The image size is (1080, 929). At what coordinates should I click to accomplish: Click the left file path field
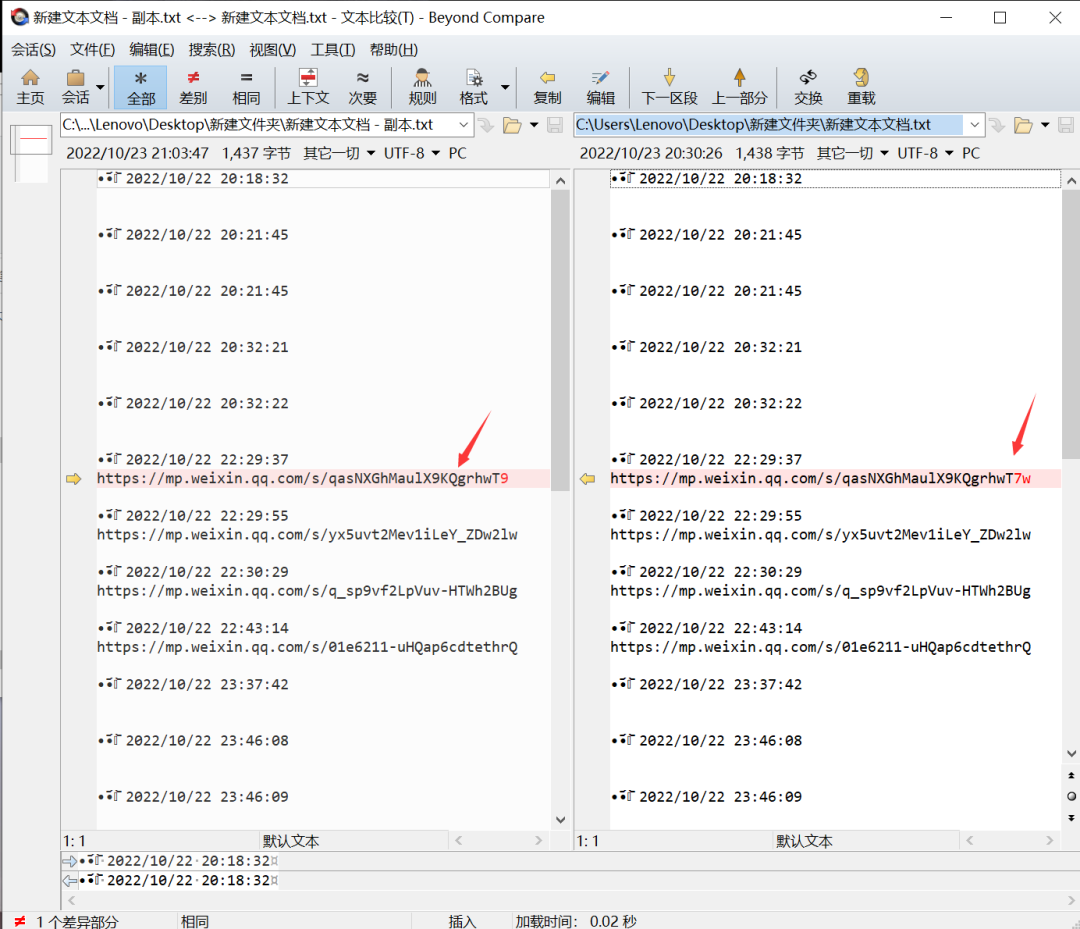pos(258,125)
